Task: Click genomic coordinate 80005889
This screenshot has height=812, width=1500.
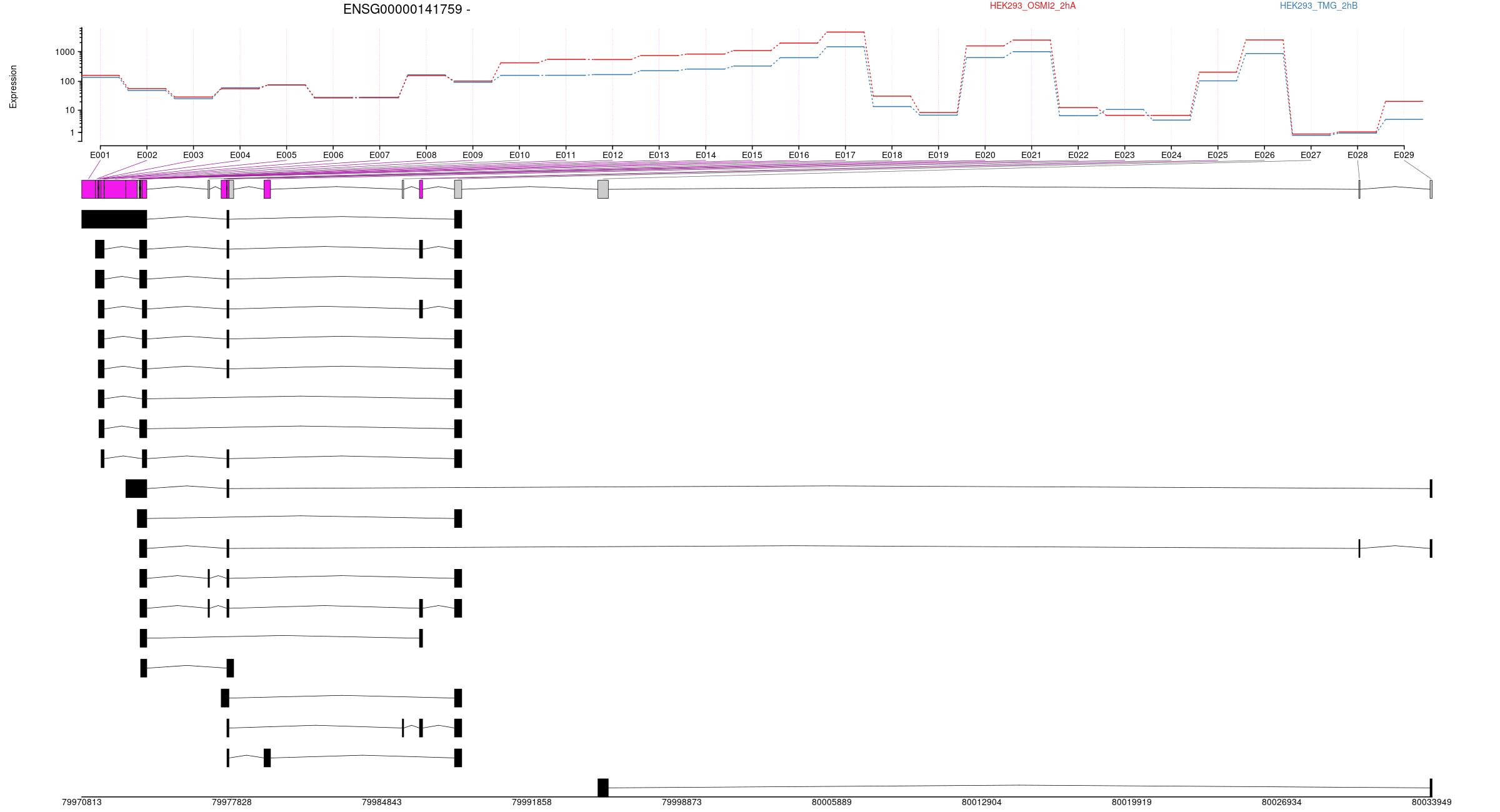Action: (x=832, y=802)
